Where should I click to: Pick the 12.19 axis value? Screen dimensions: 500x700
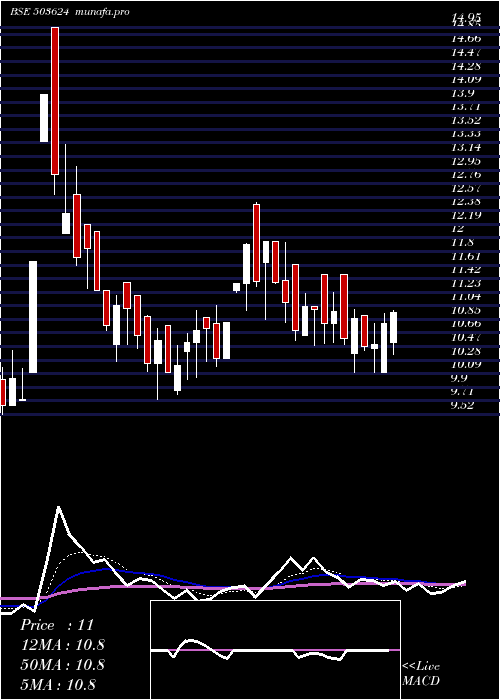[x=466, y=215]
